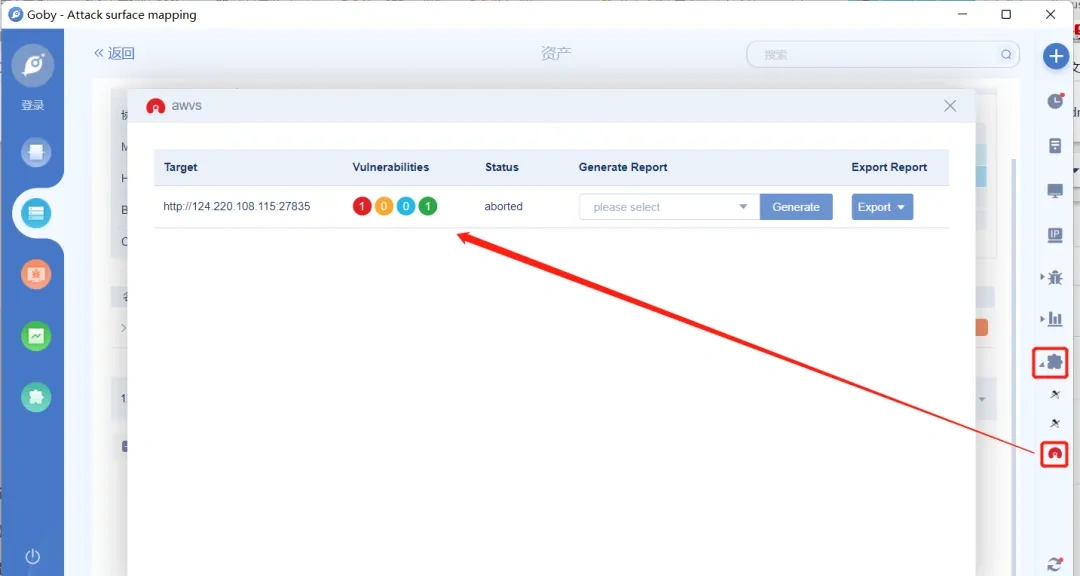Open the IP library icon
Screen dimensions: 1080x576
(x=1055, y=236)
